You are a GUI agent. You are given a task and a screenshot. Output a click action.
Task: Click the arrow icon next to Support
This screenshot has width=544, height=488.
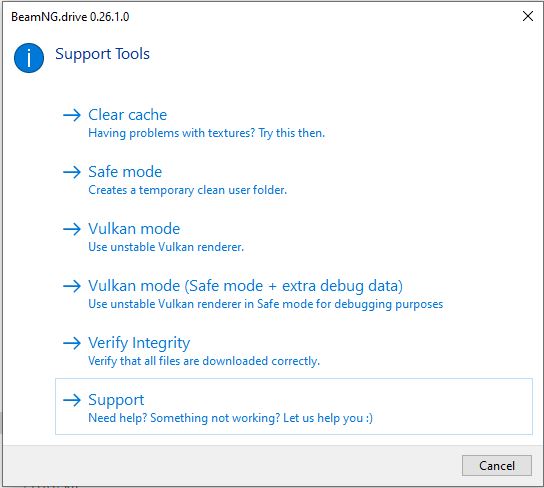click(x=72, y=400)
